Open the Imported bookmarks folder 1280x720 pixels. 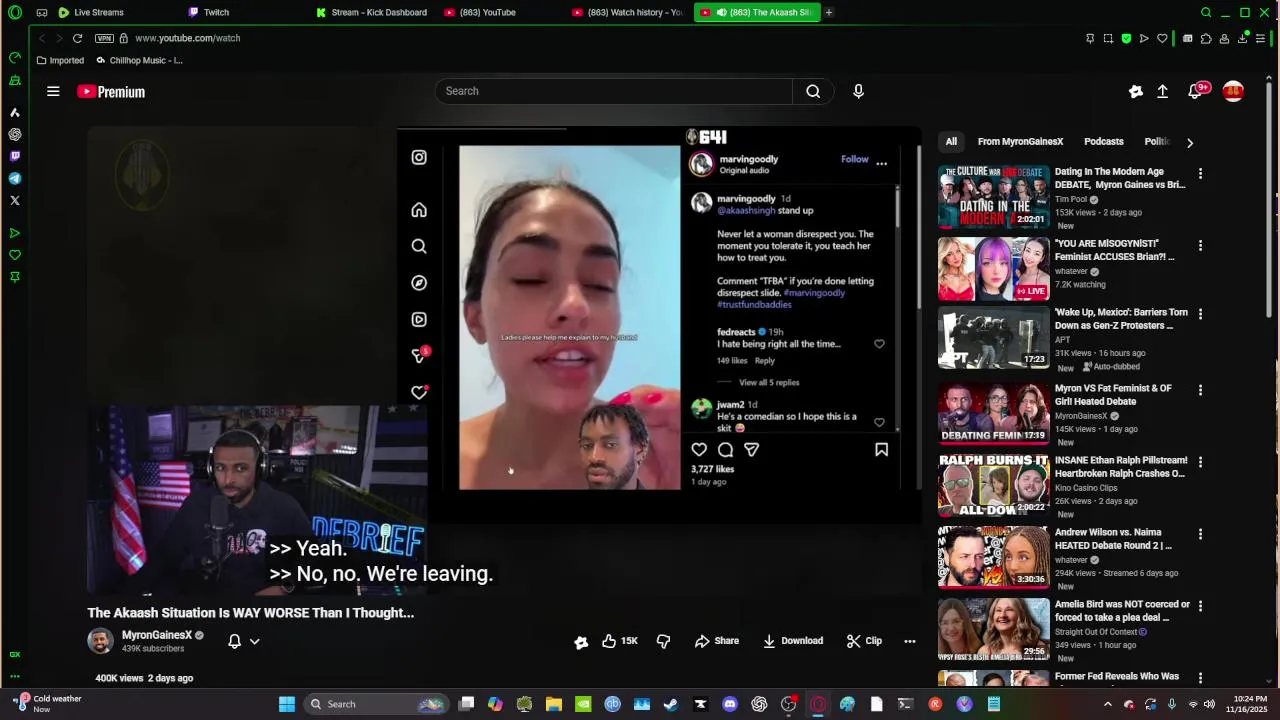pos(60,60)
